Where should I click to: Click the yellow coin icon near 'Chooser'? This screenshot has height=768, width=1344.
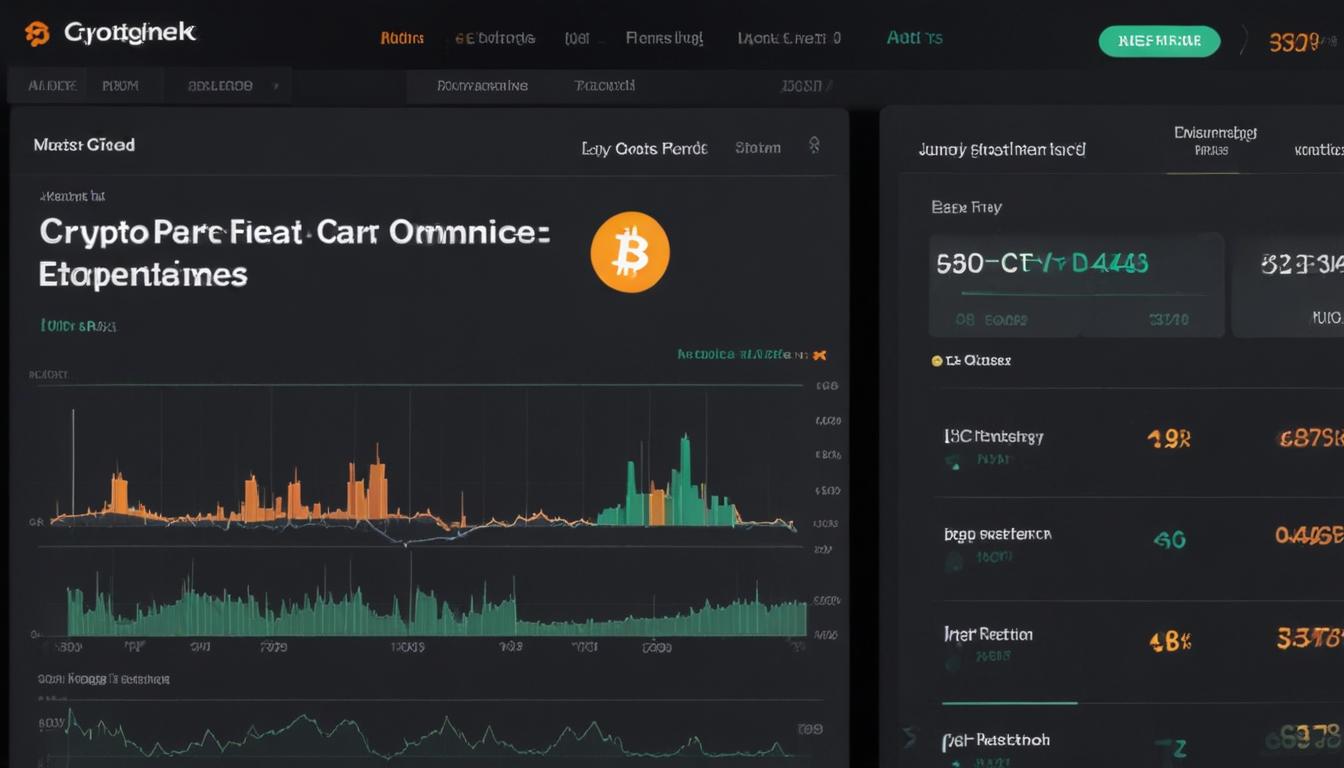tap(938, 360)
